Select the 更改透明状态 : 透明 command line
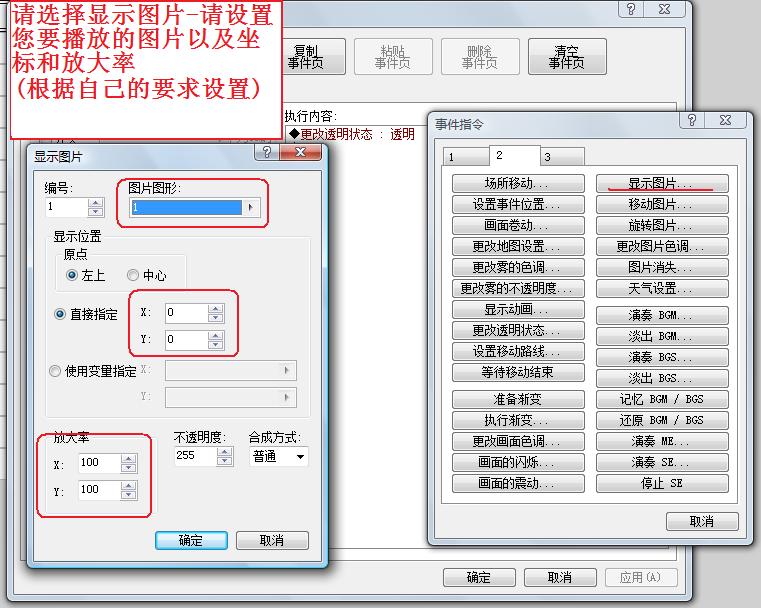The width and height of the screenshot is (761, 608). click(352, 134)
